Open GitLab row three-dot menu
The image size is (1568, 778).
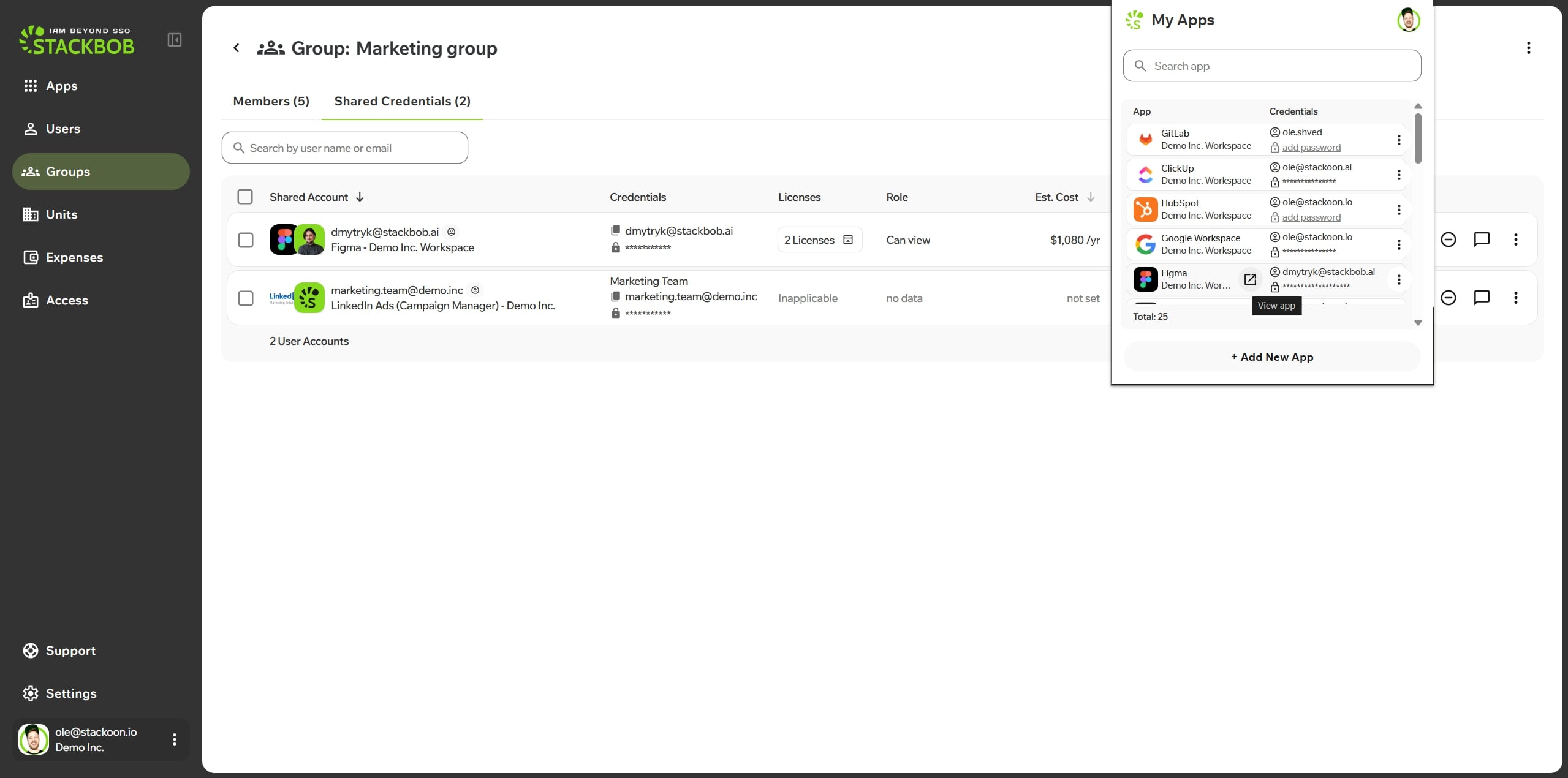tap(1399, 140)
